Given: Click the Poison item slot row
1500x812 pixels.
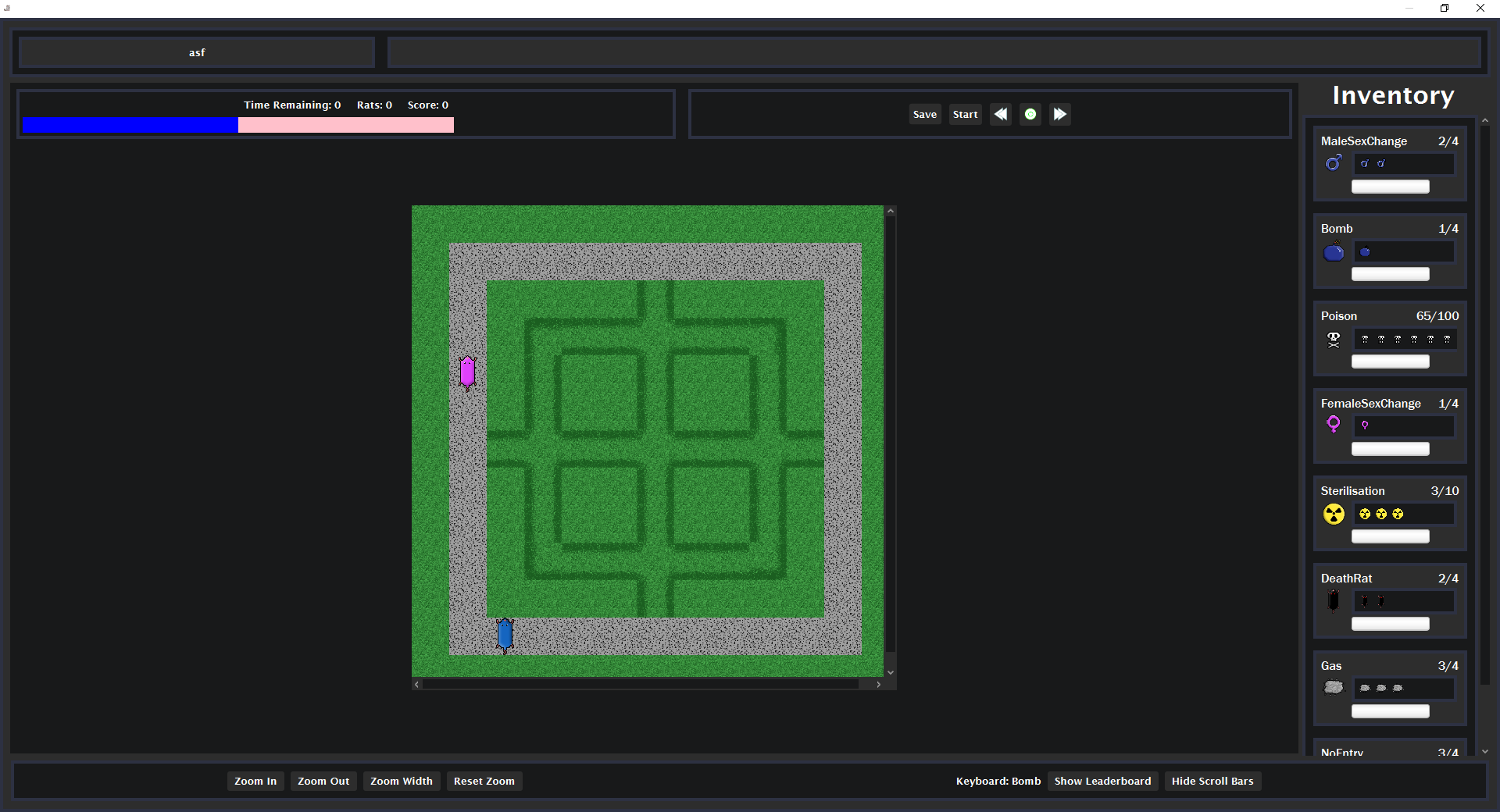Looking at the screenshot, I should [1404, 339].
